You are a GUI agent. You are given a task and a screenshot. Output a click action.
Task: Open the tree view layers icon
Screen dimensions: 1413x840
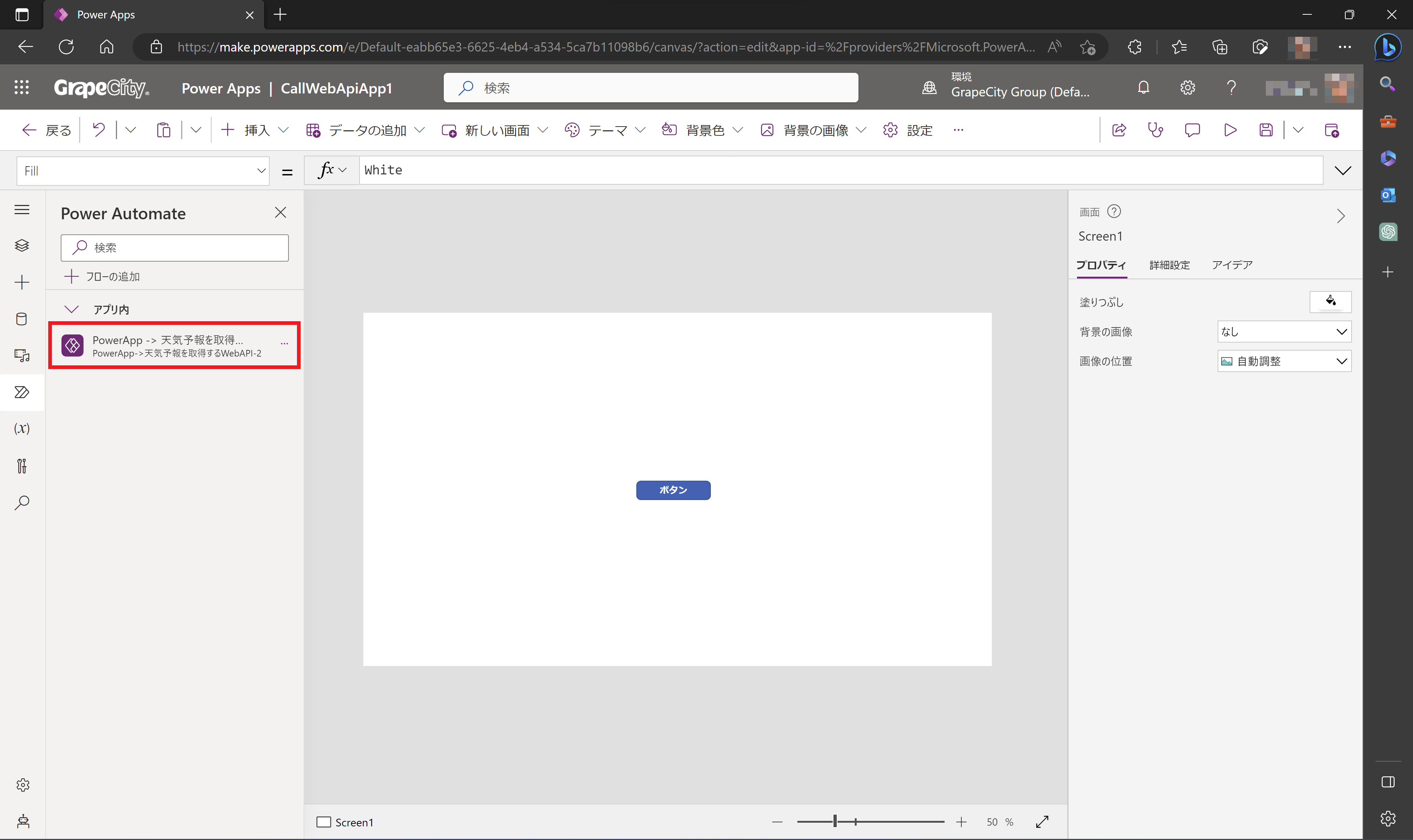21,246
